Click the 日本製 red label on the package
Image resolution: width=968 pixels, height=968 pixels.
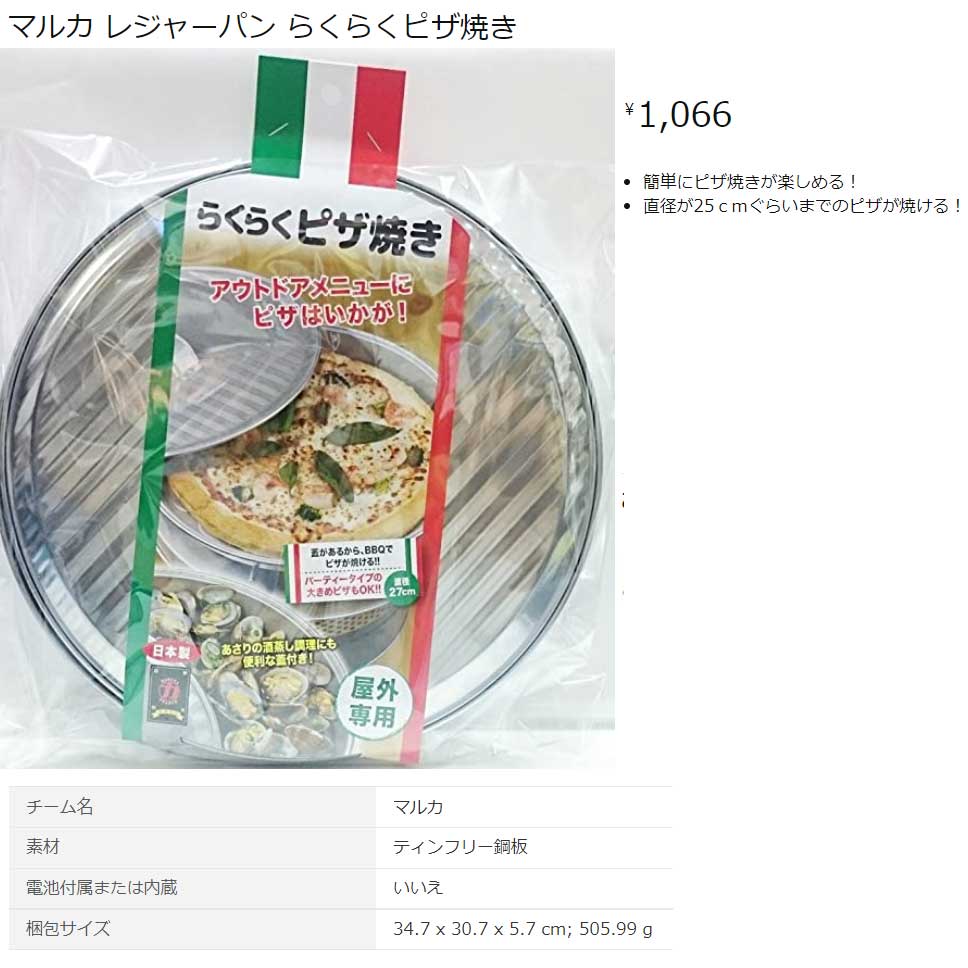(170, 652)
